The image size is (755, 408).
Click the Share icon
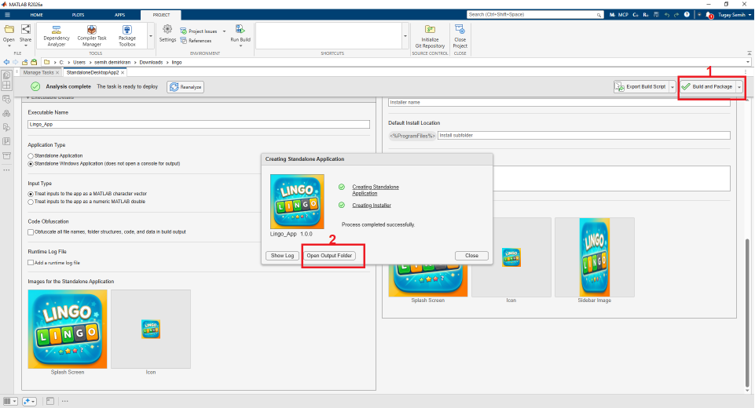(x=26, y=30)
